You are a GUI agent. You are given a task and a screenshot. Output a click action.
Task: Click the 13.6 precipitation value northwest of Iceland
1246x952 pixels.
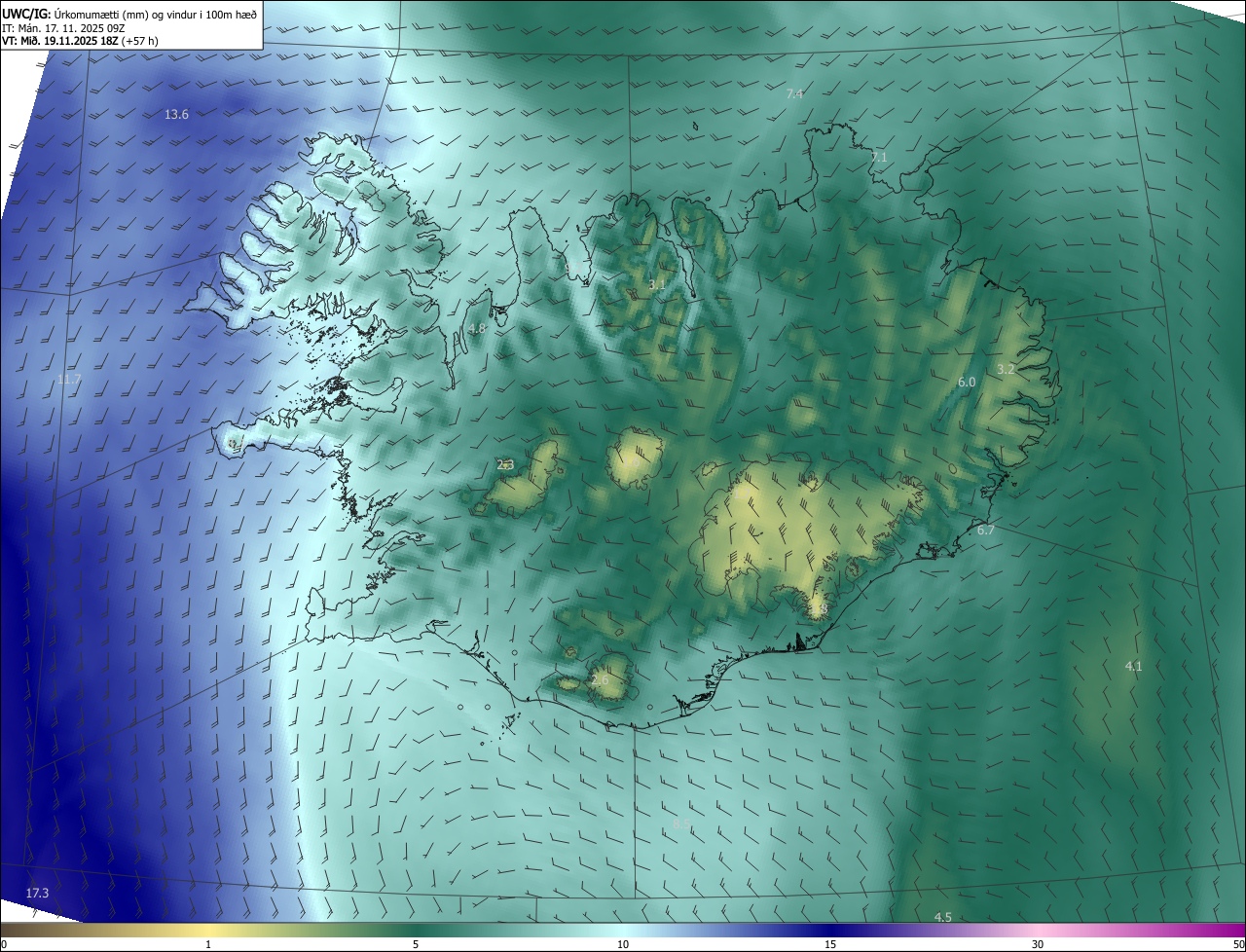[176, 115]
